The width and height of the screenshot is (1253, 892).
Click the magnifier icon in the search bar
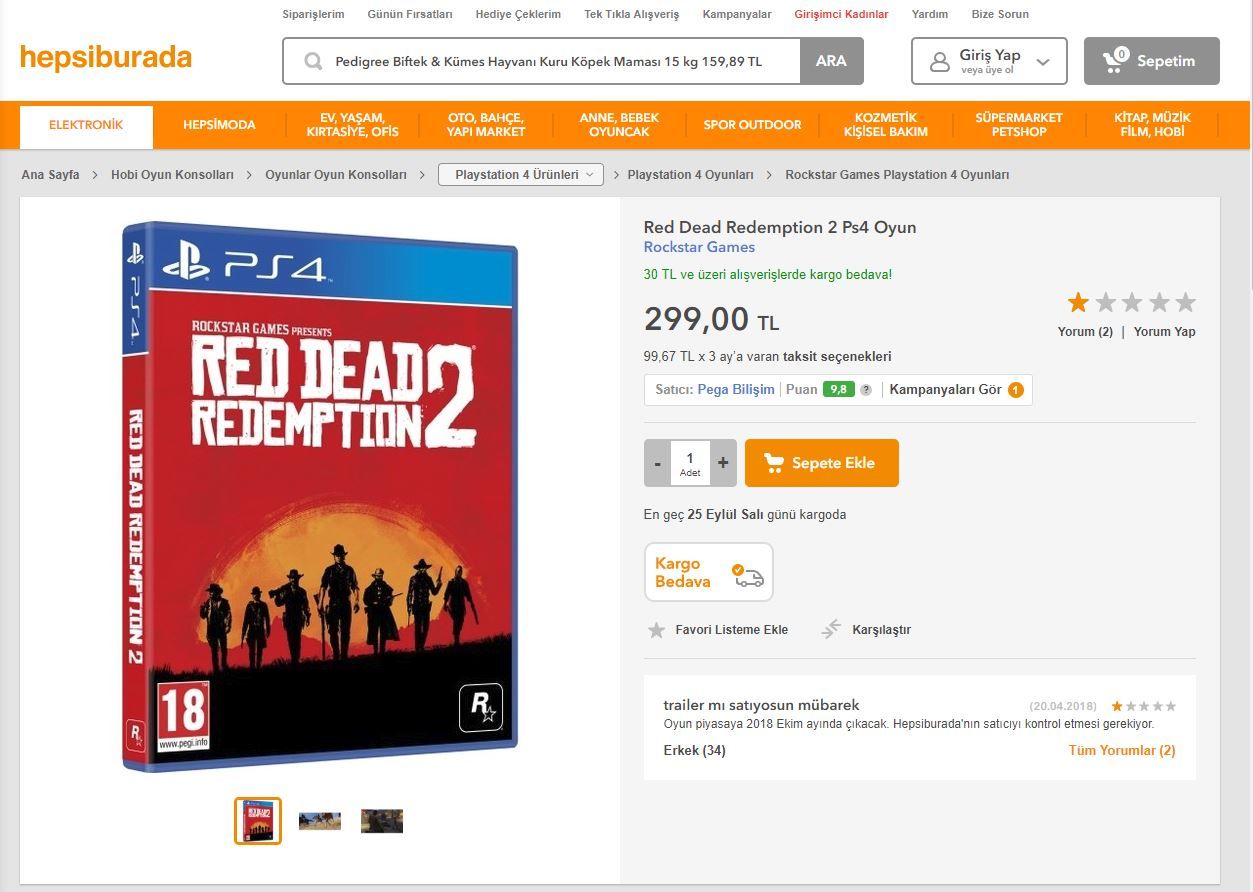pyautogui.click(x=313, y=61)
